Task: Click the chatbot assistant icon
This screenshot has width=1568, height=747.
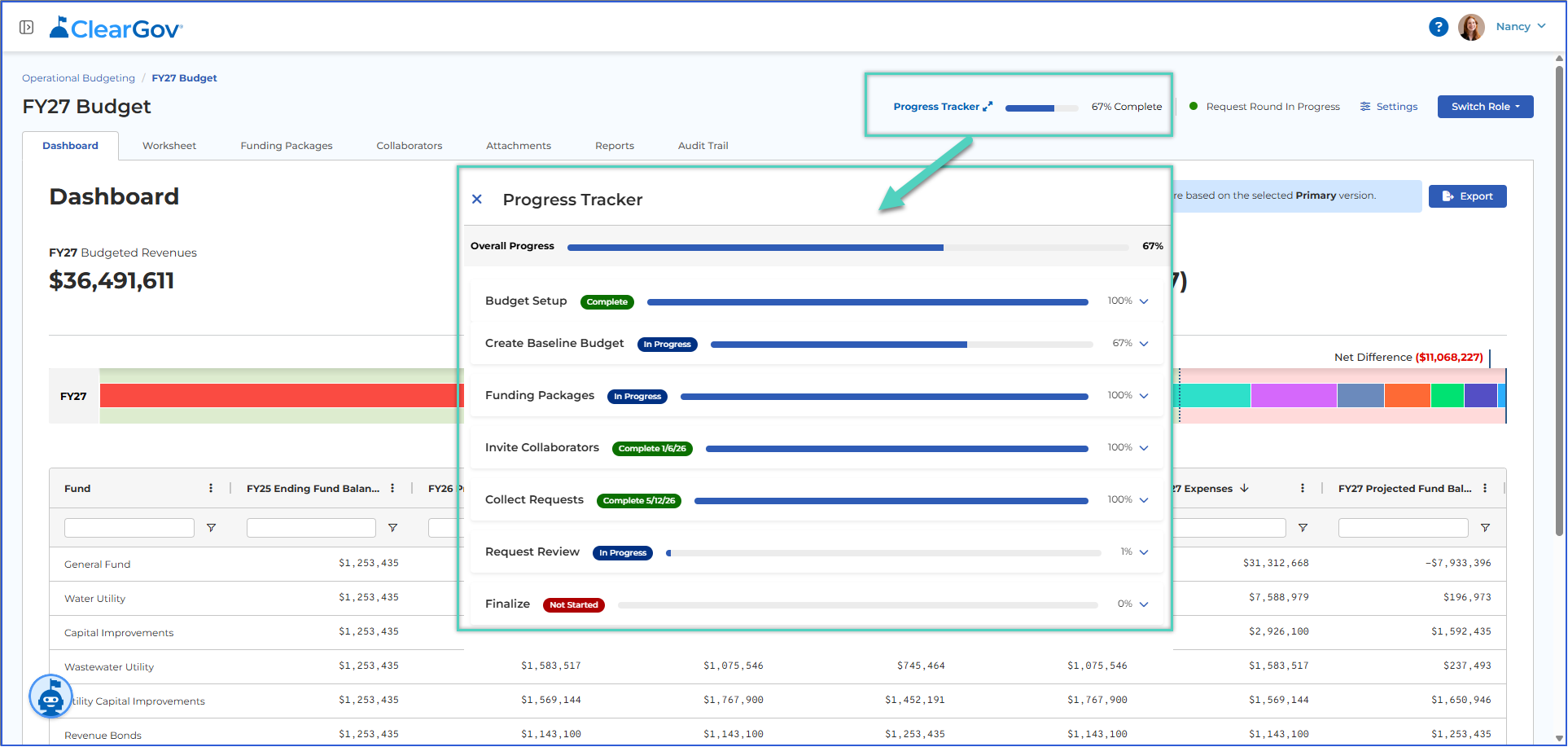Action: [x=50, y=697]
